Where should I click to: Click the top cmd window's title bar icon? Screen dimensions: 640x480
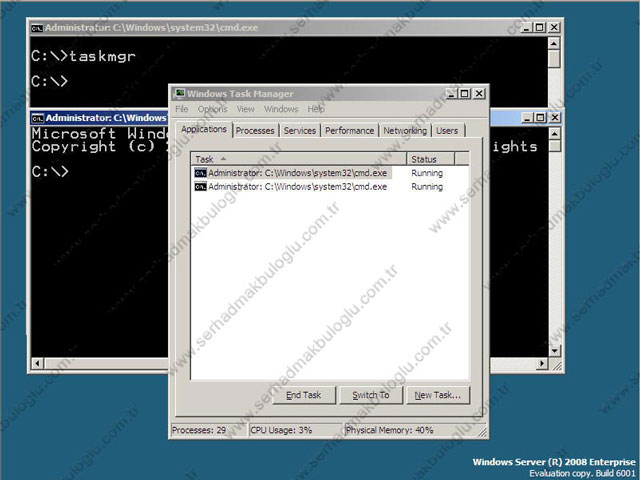[x=37, y=28]
